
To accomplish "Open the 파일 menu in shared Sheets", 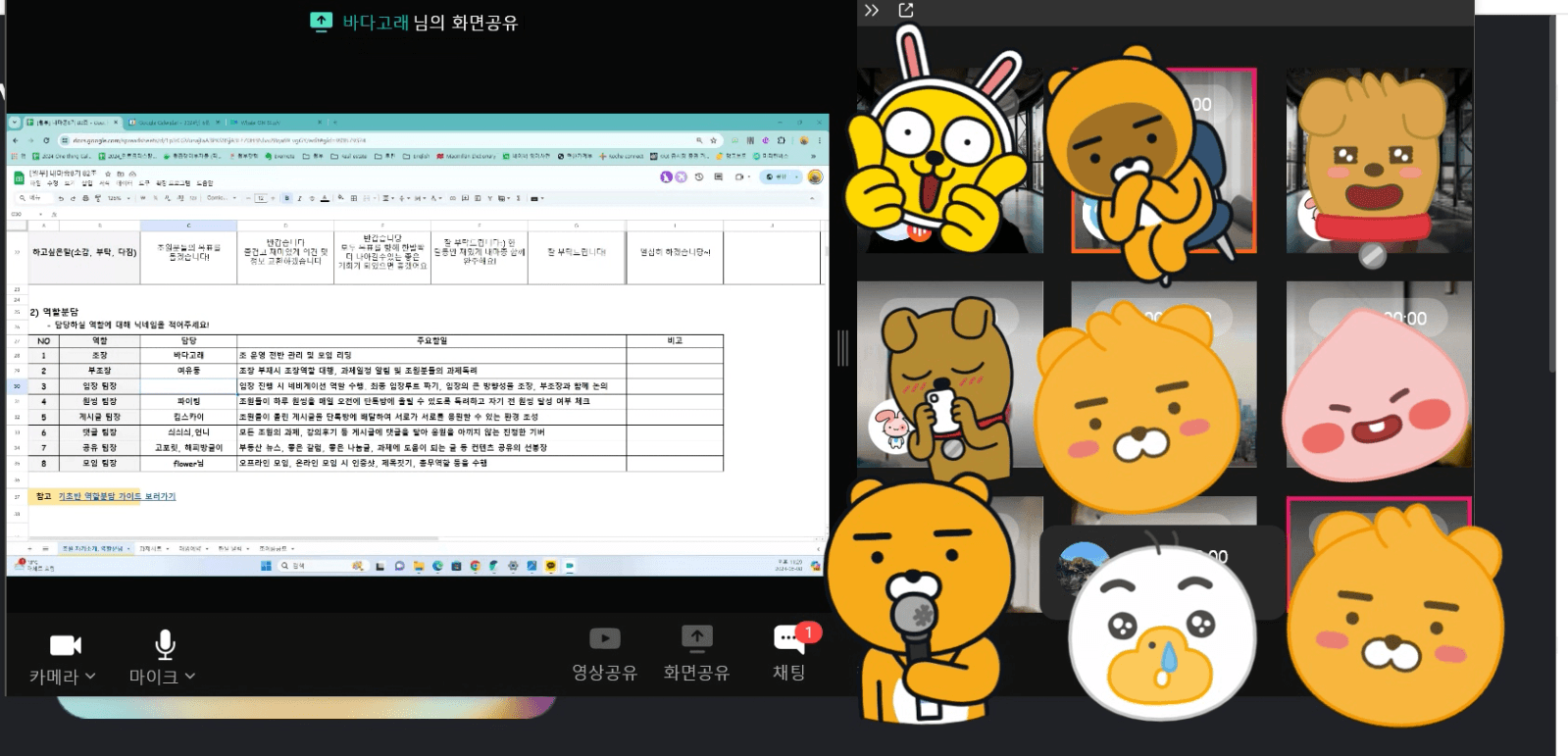I will tap(35, 183).
